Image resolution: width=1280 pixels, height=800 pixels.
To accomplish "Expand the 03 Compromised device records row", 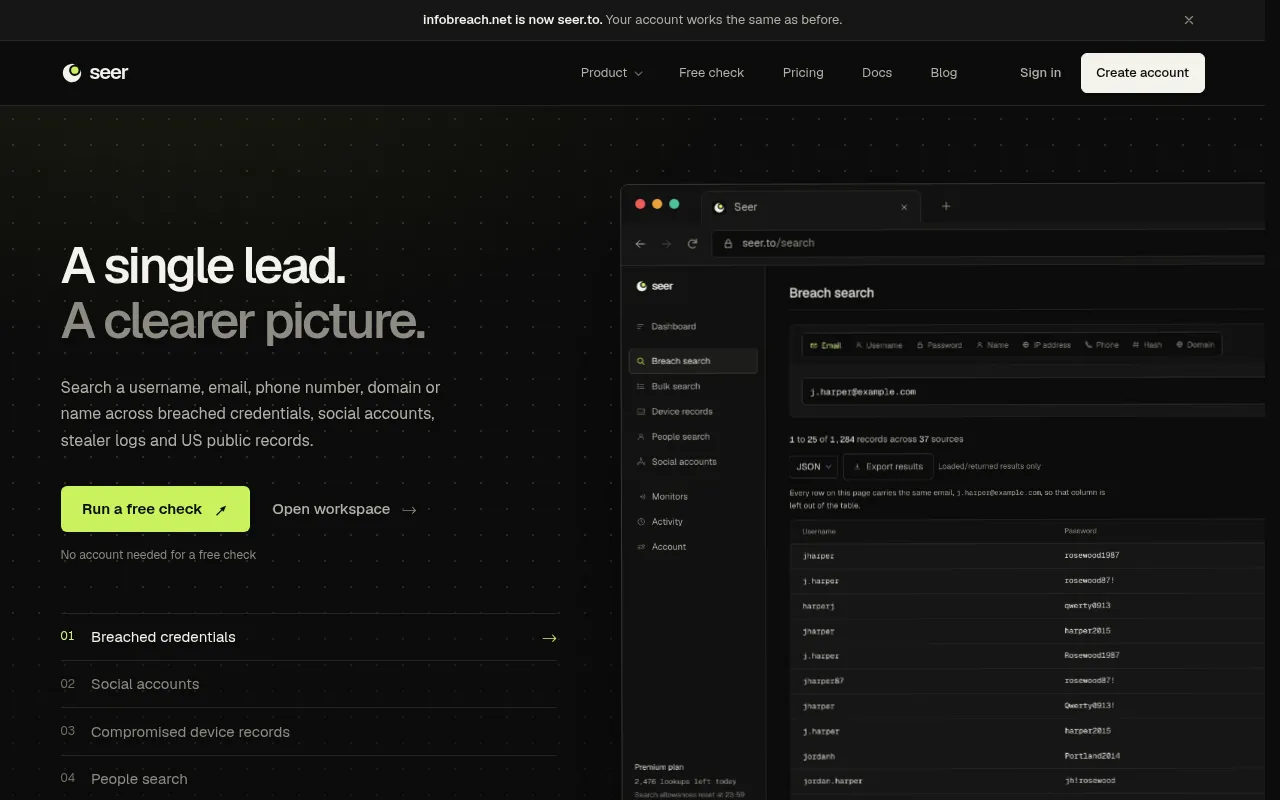I will tap(309, 732).
